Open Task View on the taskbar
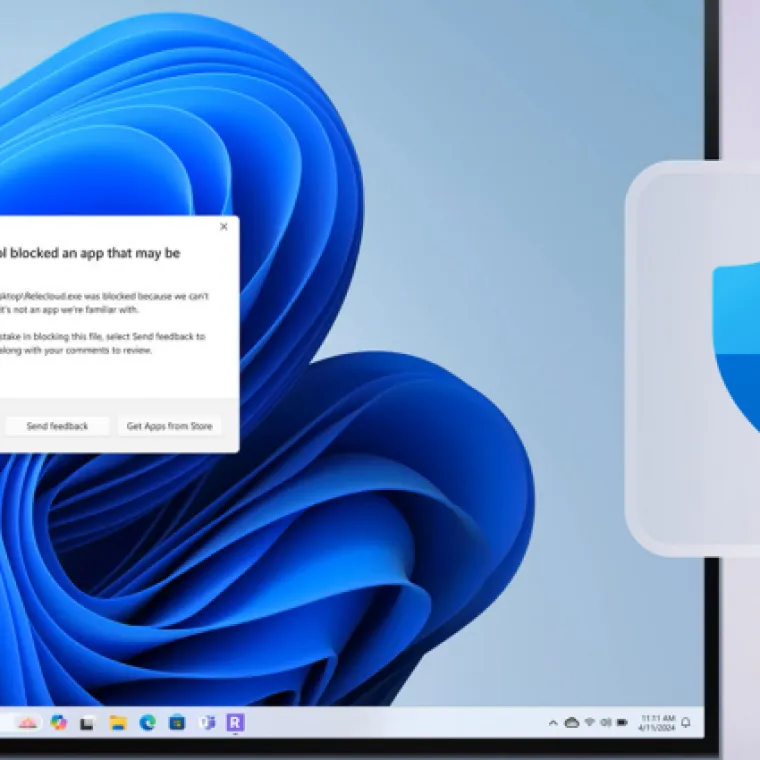Image resolution: width=760 pixels, height=760 pixels. coord(87,723)
